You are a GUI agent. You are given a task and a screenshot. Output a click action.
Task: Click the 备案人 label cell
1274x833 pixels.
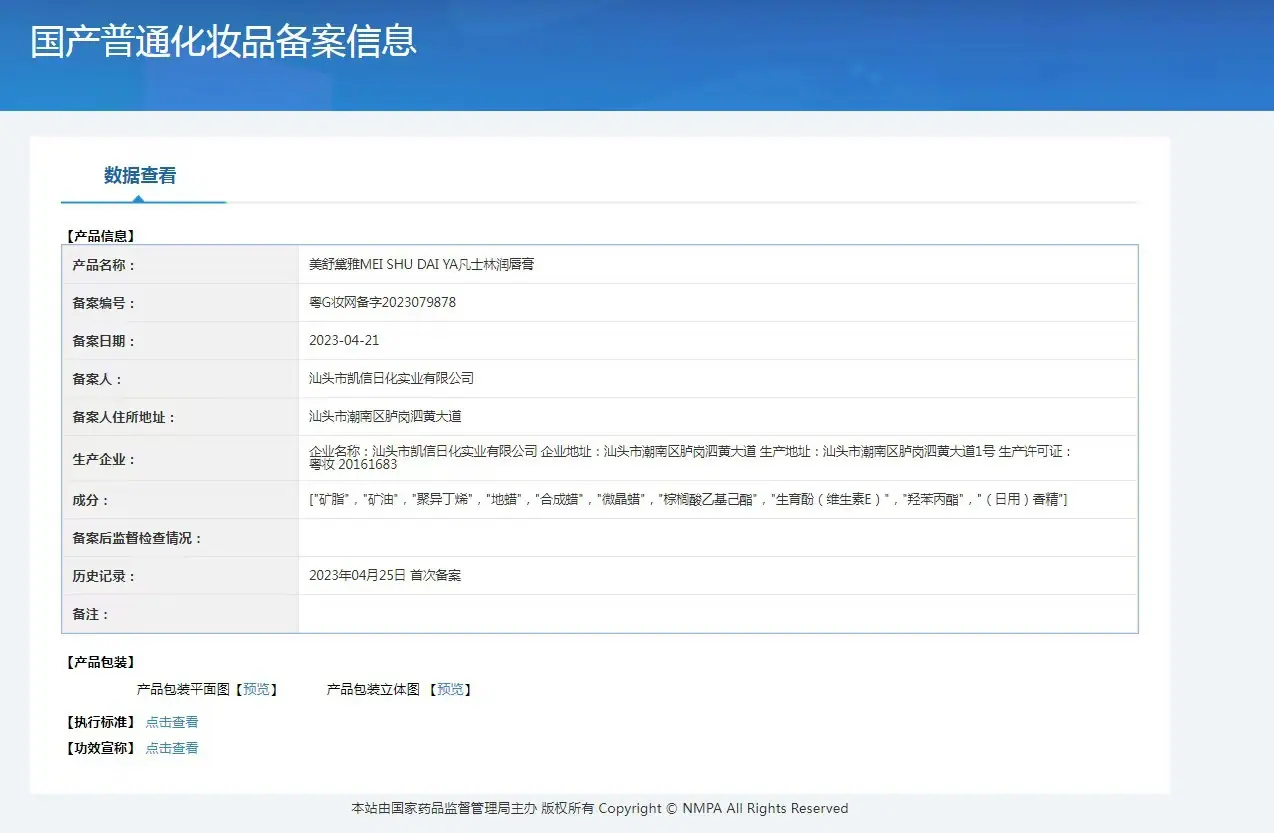click(181, 379)
